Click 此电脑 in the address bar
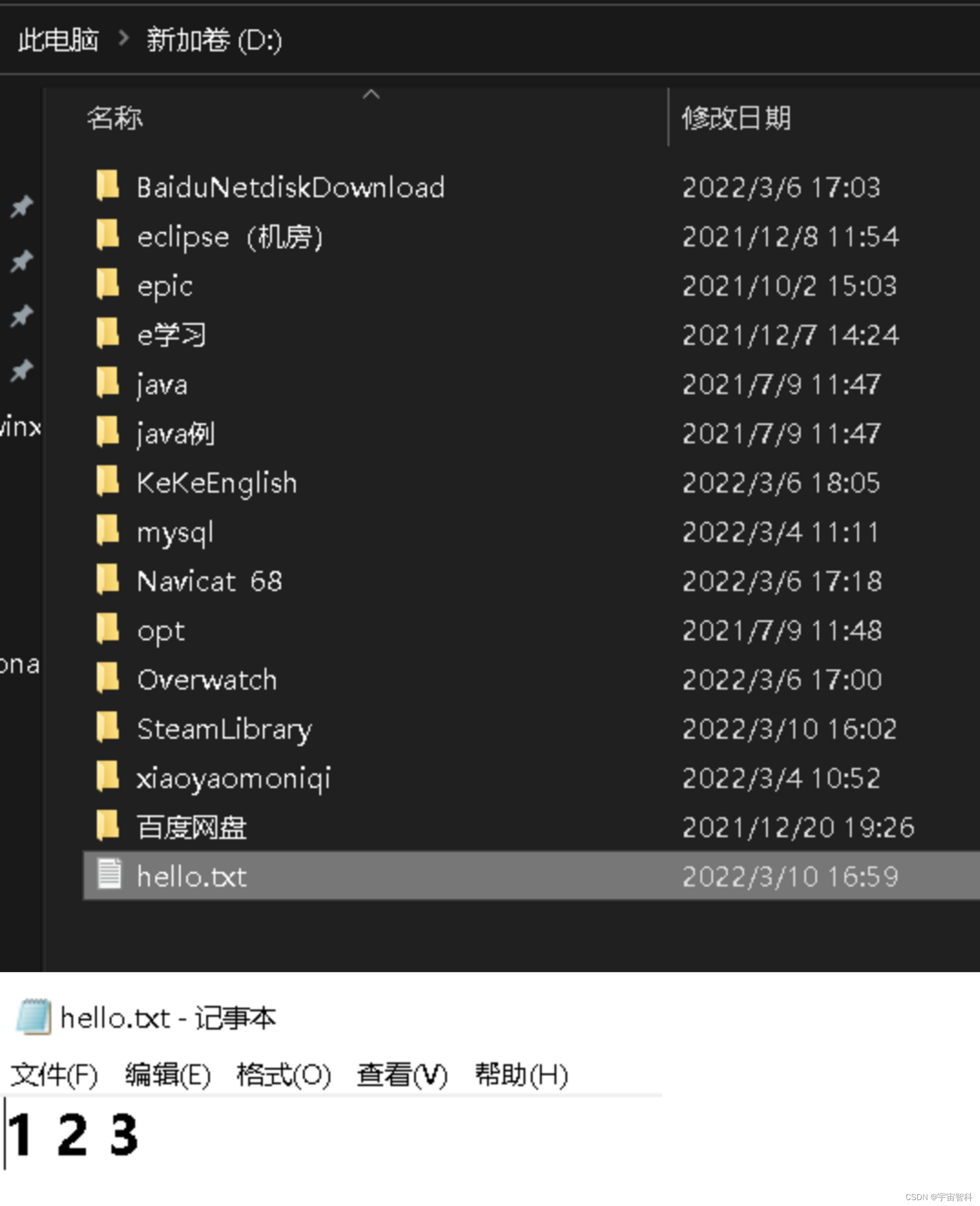980x1206 pixels. [58, 40]
